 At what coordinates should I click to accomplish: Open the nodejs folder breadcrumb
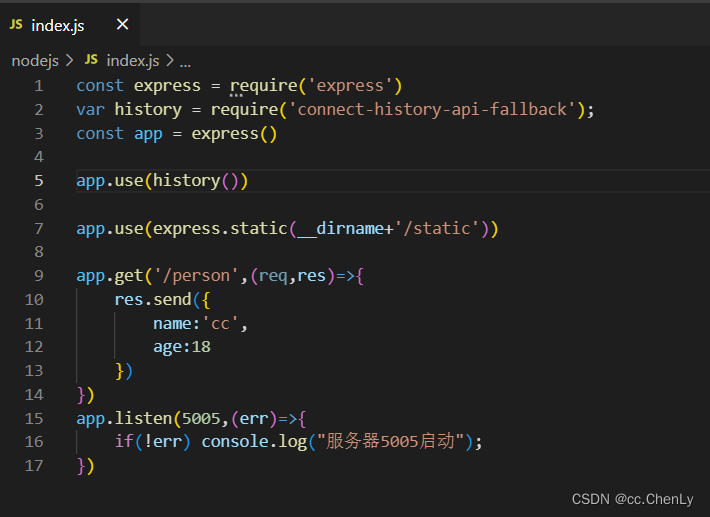tap(36, 61)
